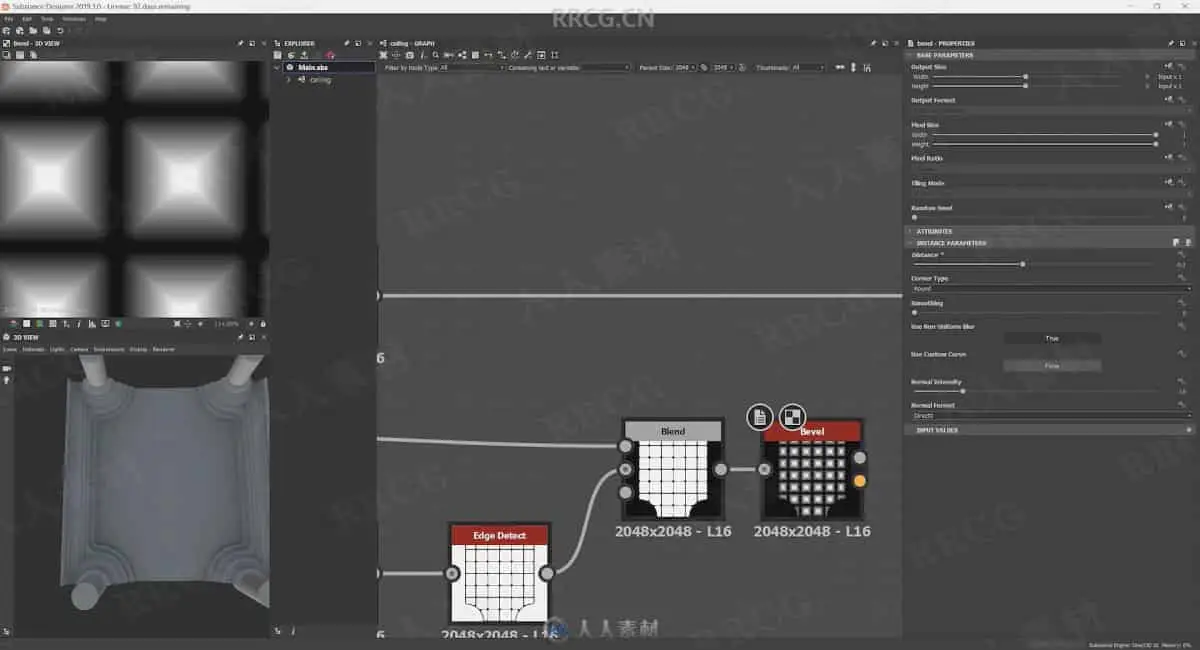
Task: Click the Bevel node in the graph
Action: coord(810,469)
